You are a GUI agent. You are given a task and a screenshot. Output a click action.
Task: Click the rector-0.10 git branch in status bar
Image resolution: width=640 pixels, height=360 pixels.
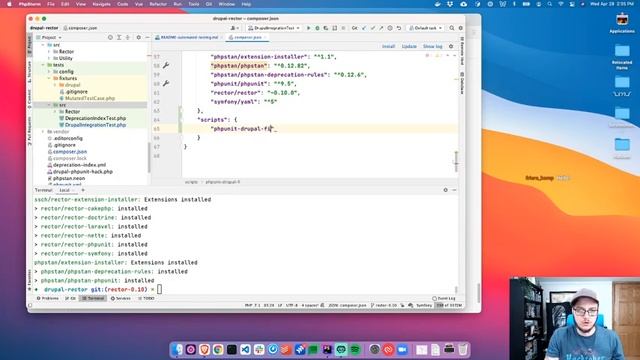[384, 305]
